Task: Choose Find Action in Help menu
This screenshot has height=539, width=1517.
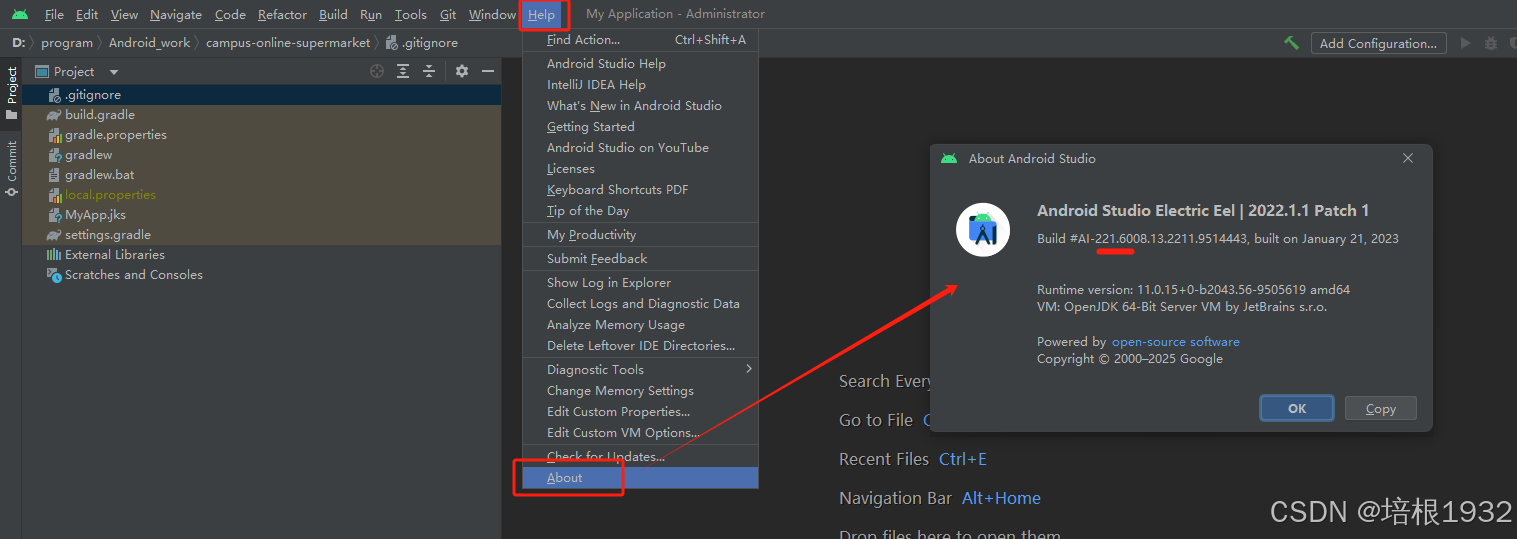Action: click(640, 40)
